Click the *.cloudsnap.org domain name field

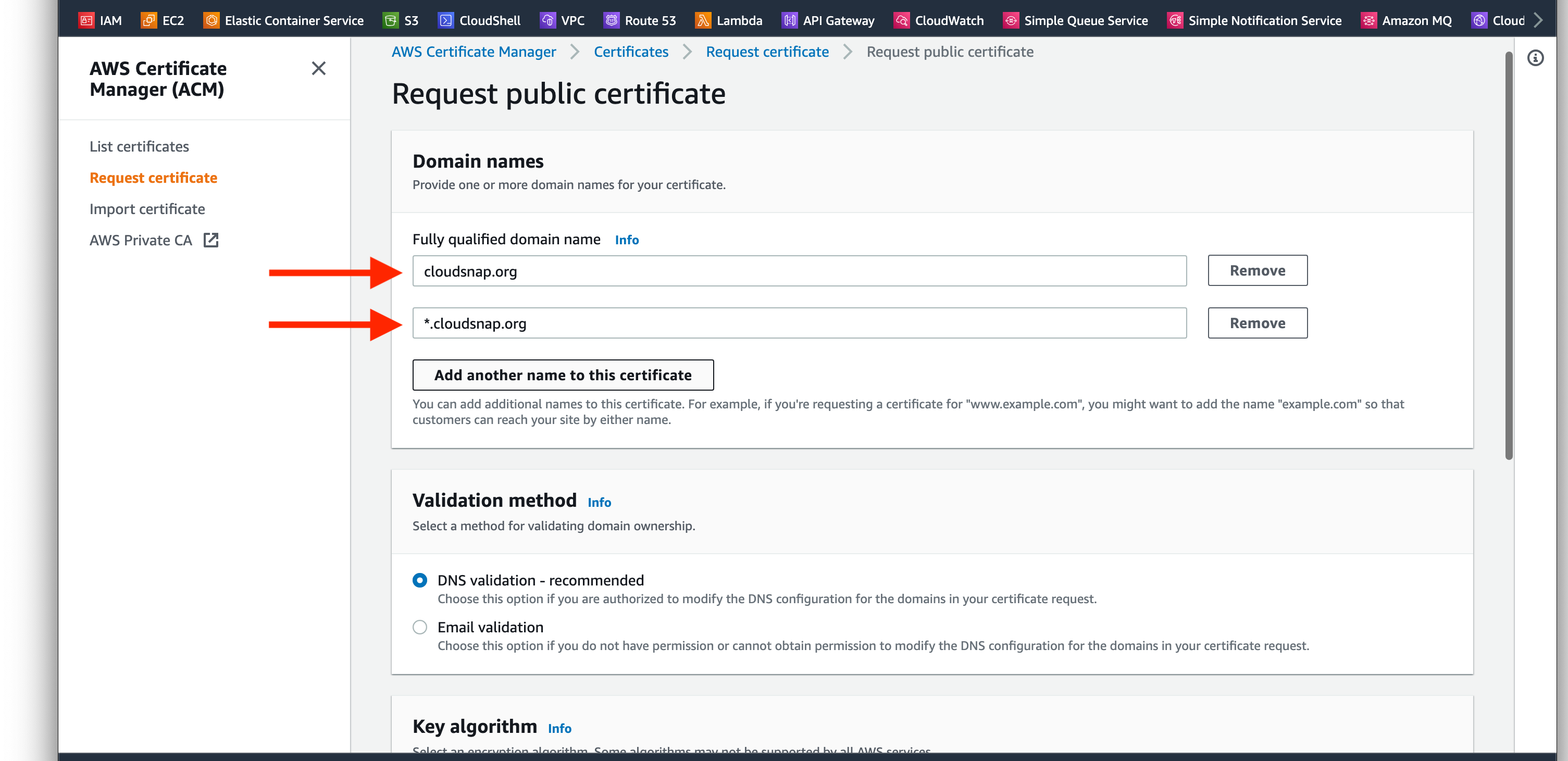tap(799, 322)
